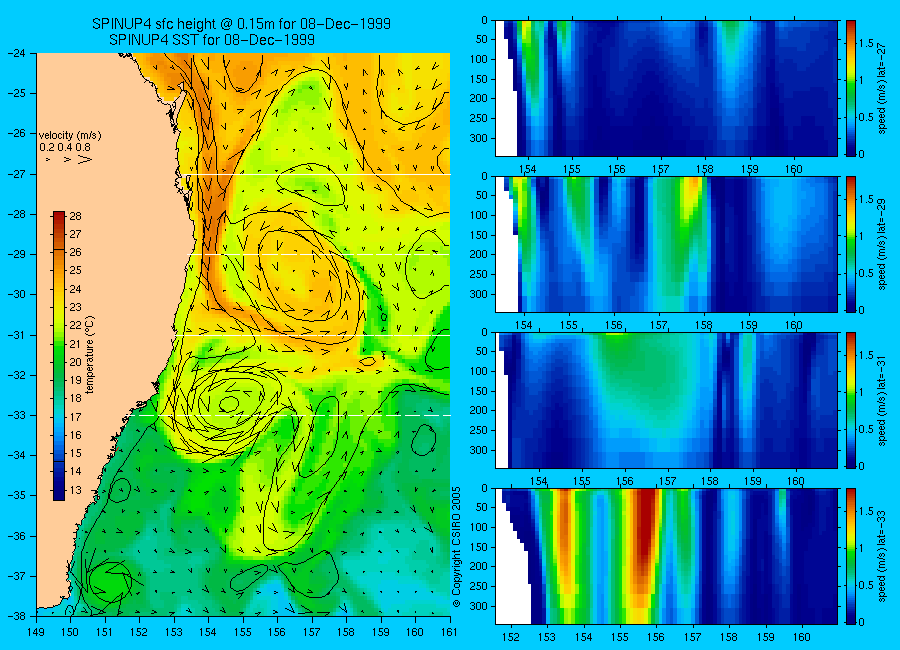Click the speed color bar beside the lat=-29 section
Viewport: 900px width, 650px height.
point(851,244)
